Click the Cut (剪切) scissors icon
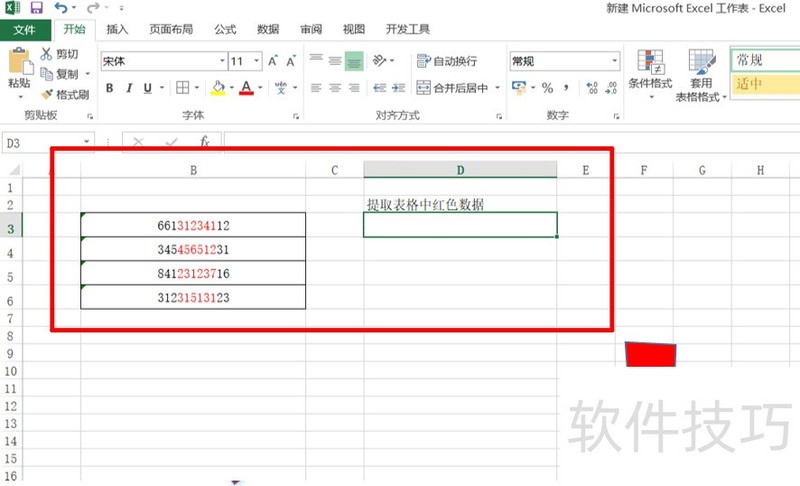 click(x=46, y=54)
